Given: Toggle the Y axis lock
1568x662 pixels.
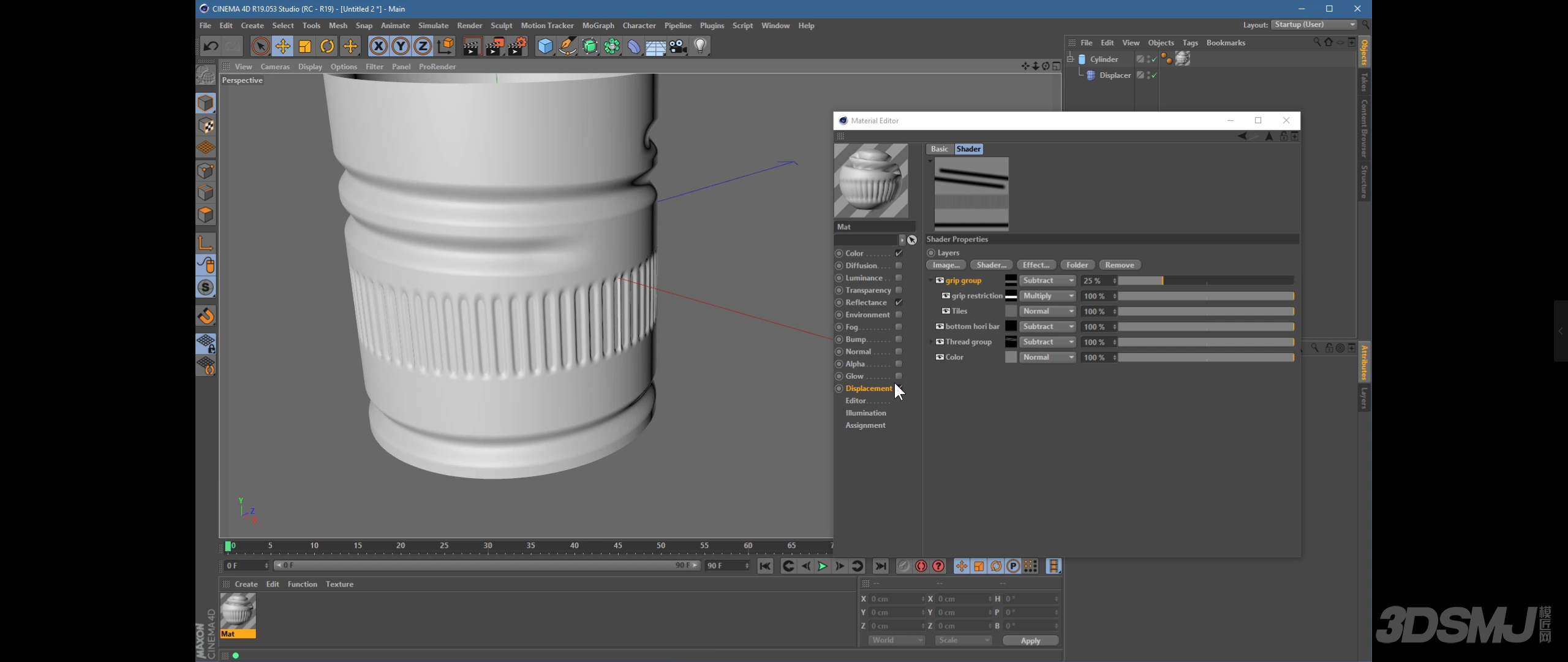Looking at the screenshot, I should (401, 46).
